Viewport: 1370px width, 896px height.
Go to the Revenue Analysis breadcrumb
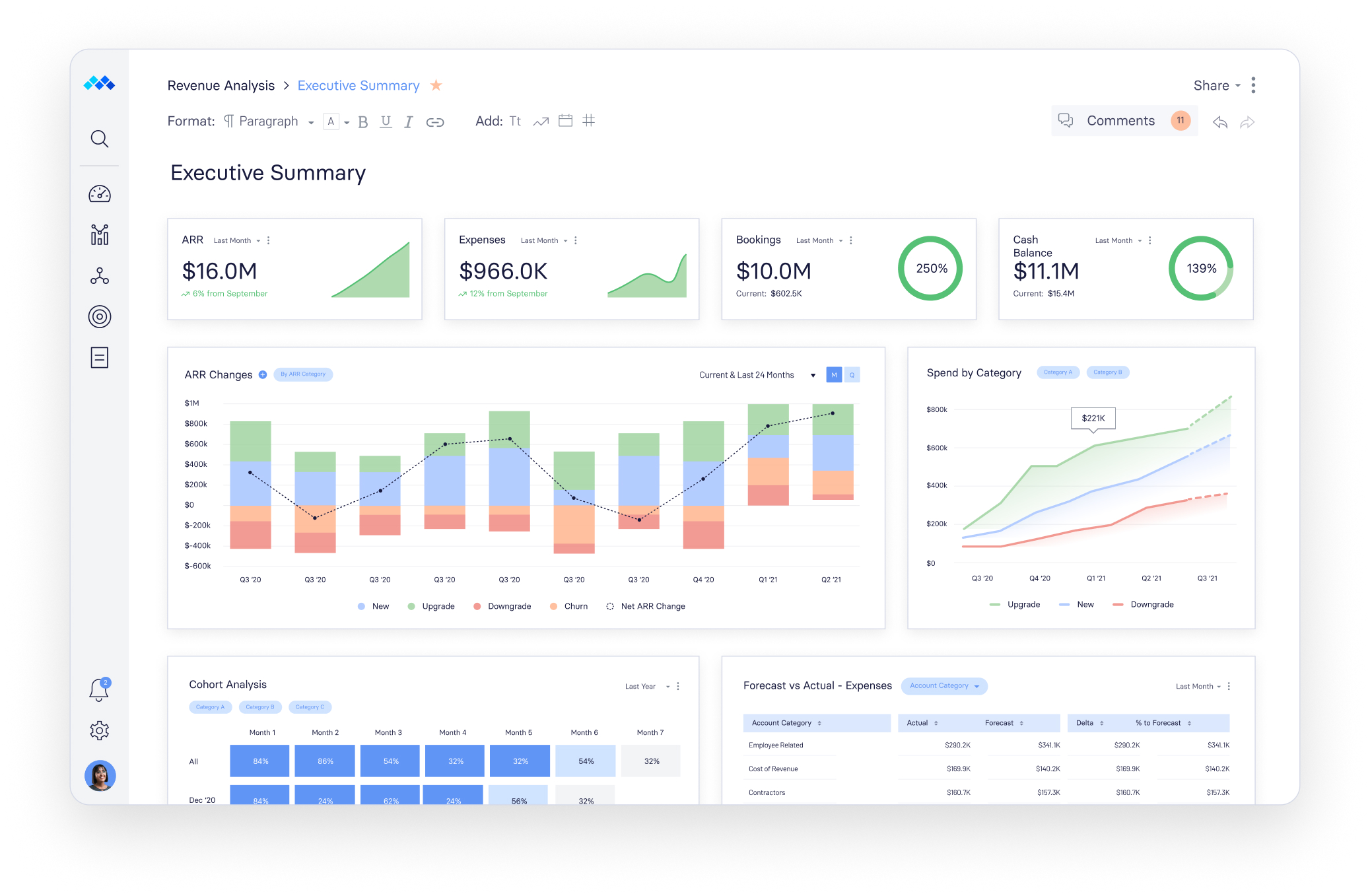[221, 86]
